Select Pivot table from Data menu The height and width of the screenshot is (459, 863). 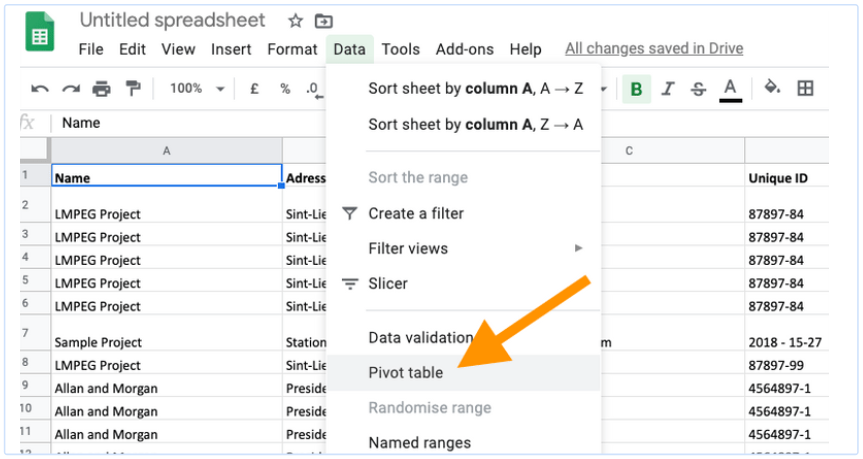(x=405, y=373)
